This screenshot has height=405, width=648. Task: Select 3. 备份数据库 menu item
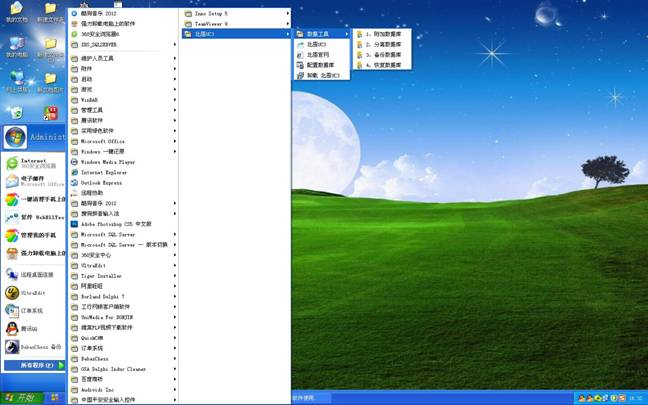(x=383, y=55)
